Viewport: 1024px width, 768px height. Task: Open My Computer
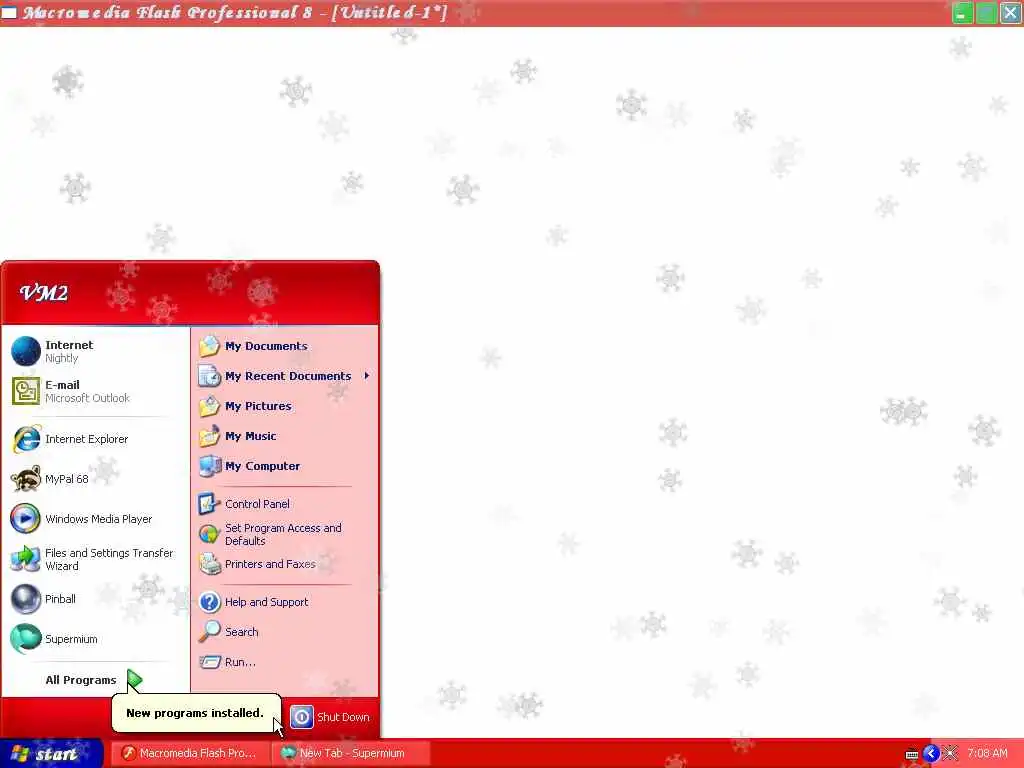click(x=285, y=466)
